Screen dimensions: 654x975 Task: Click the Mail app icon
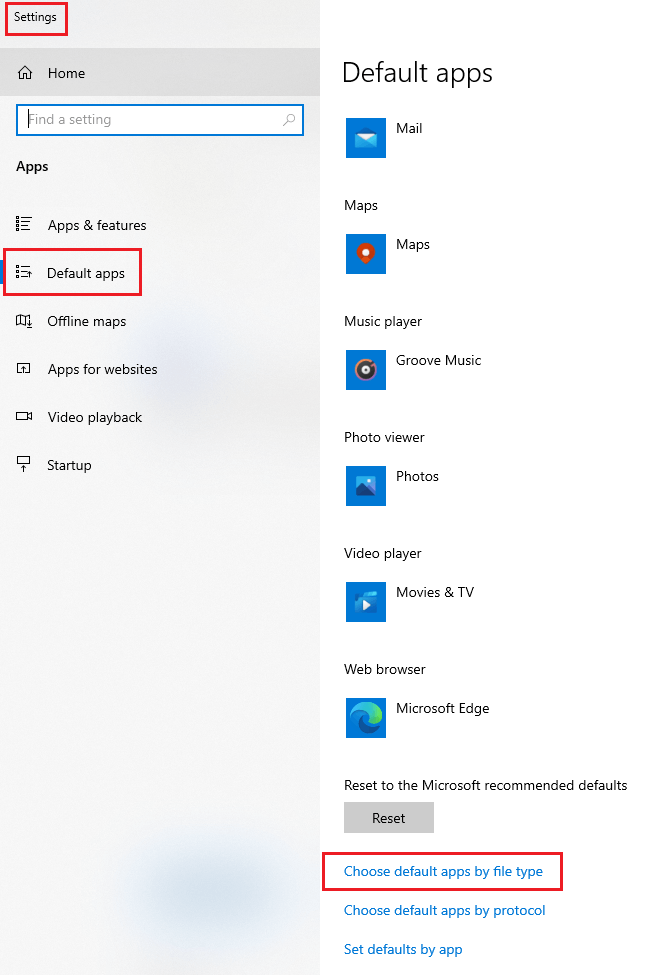(366, 138)
